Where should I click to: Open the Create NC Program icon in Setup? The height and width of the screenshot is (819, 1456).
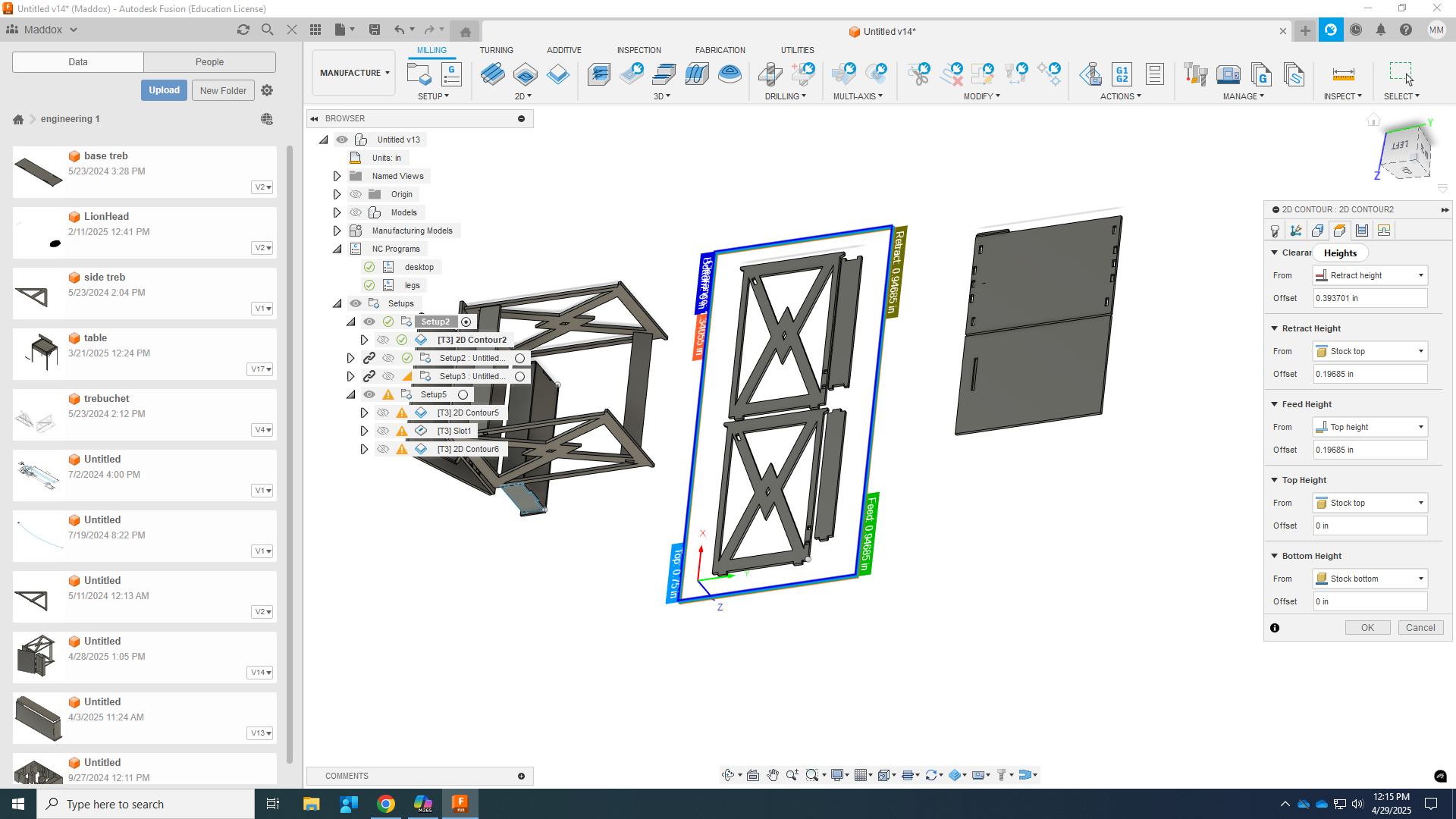coord(452,74)
